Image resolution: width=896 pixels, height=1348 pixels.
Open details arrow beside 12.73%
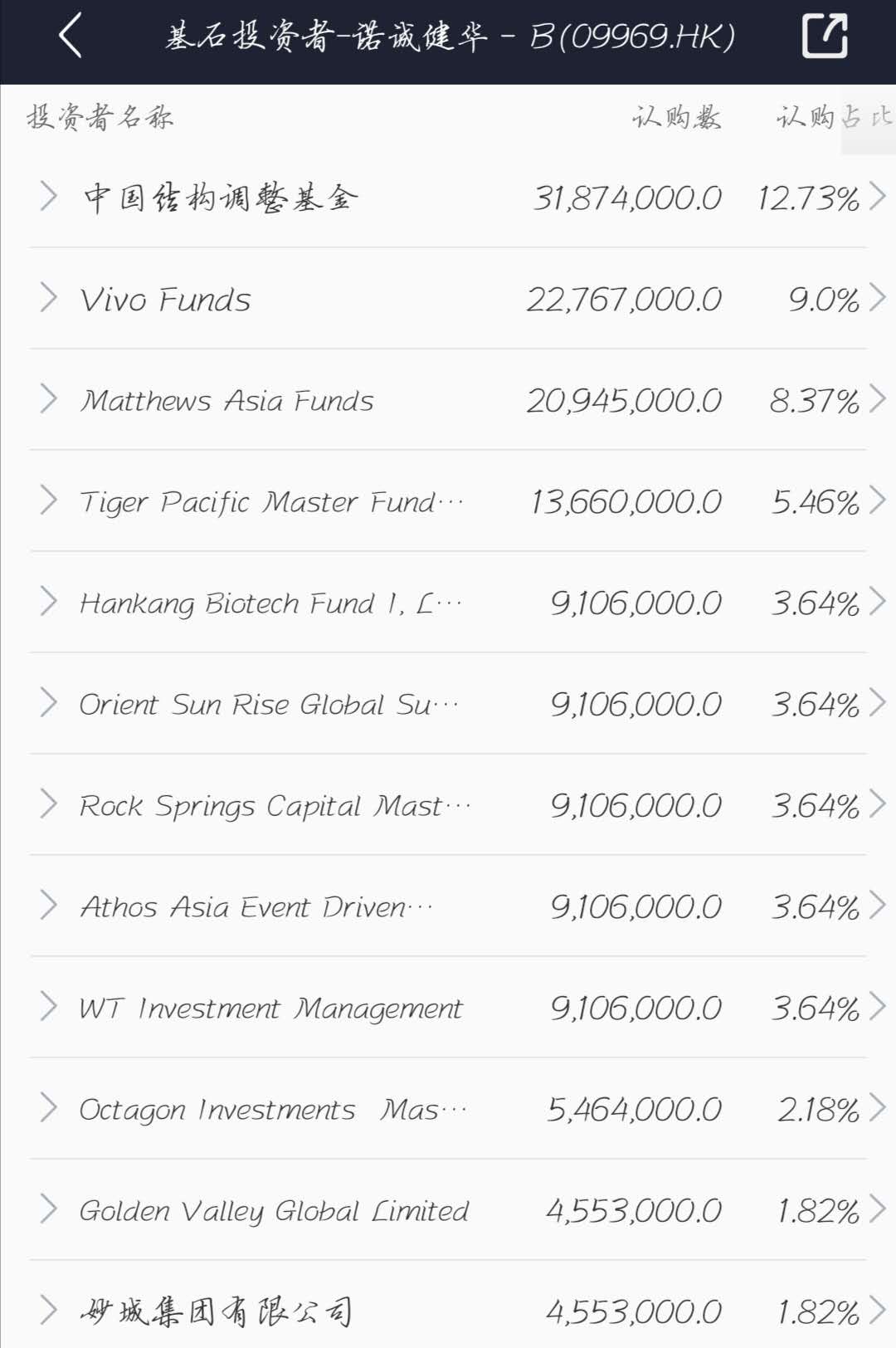coord(877,197)
